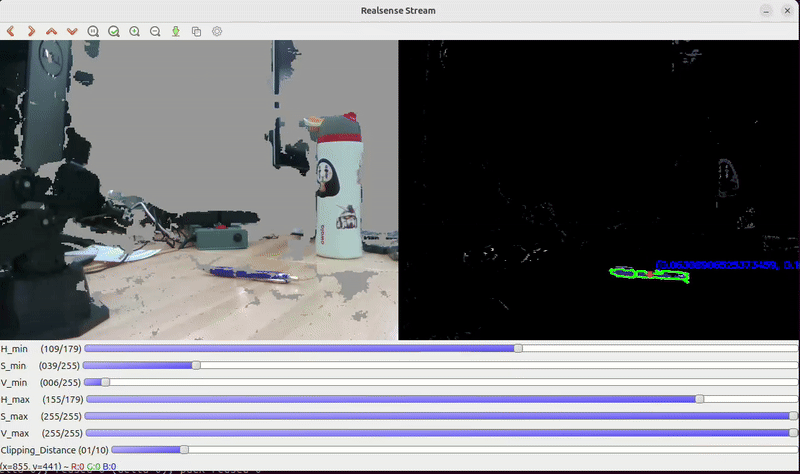
Task: Click the pan right arrow icon
Action: pyautogui.click(x=31, y=31)
